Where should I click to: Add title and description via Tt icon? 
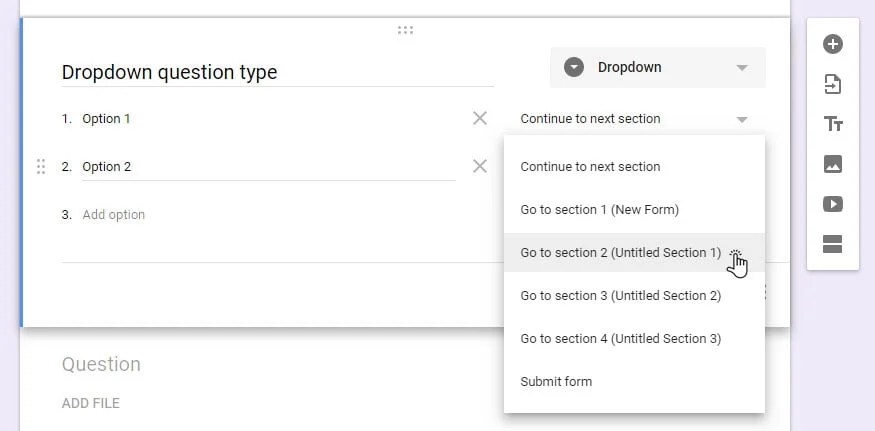pos(832,124)
